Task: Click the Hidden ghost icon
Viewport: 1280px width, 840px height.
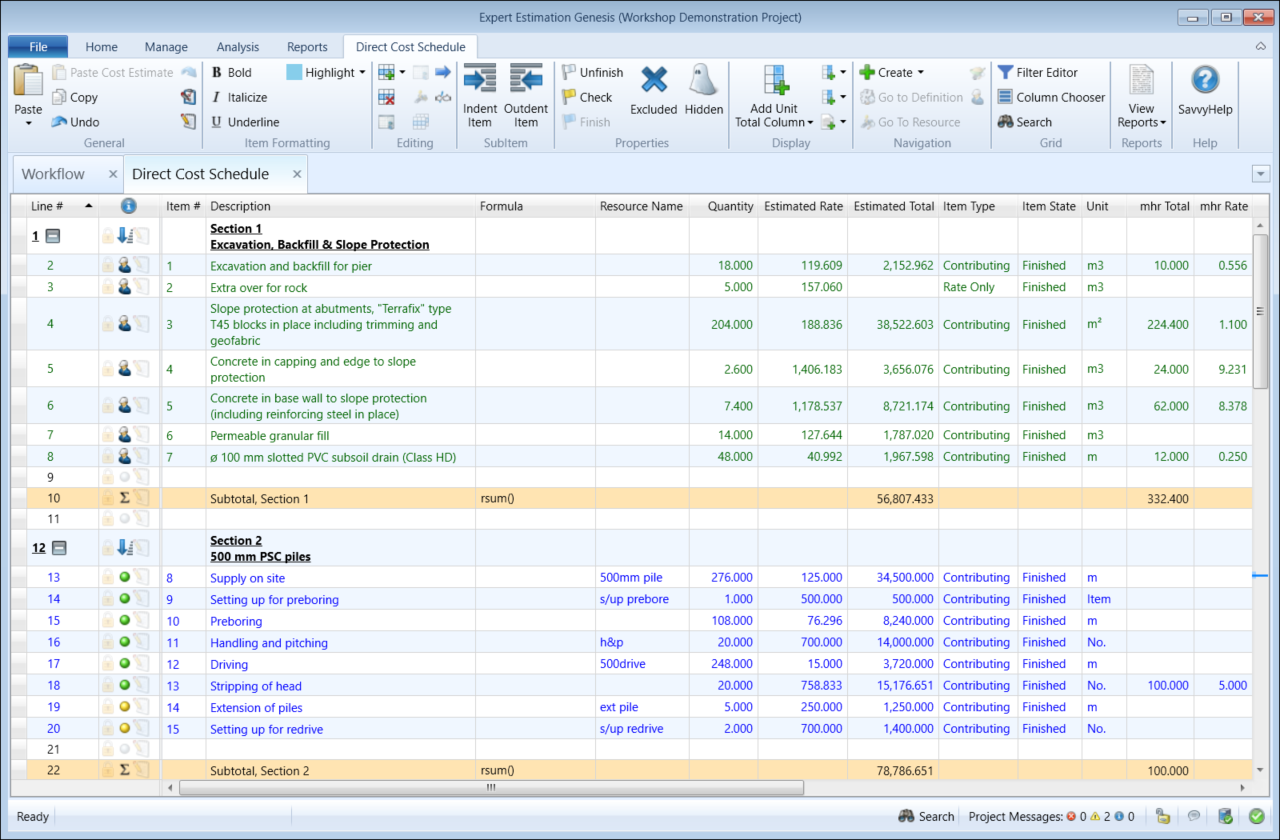Action: click(704, 80)
